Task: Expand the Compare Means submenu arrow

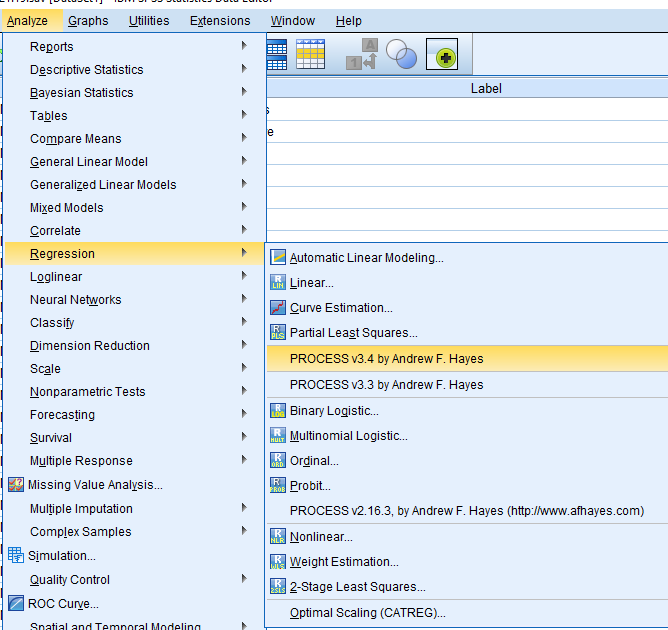Action: (x=244, y=137)
